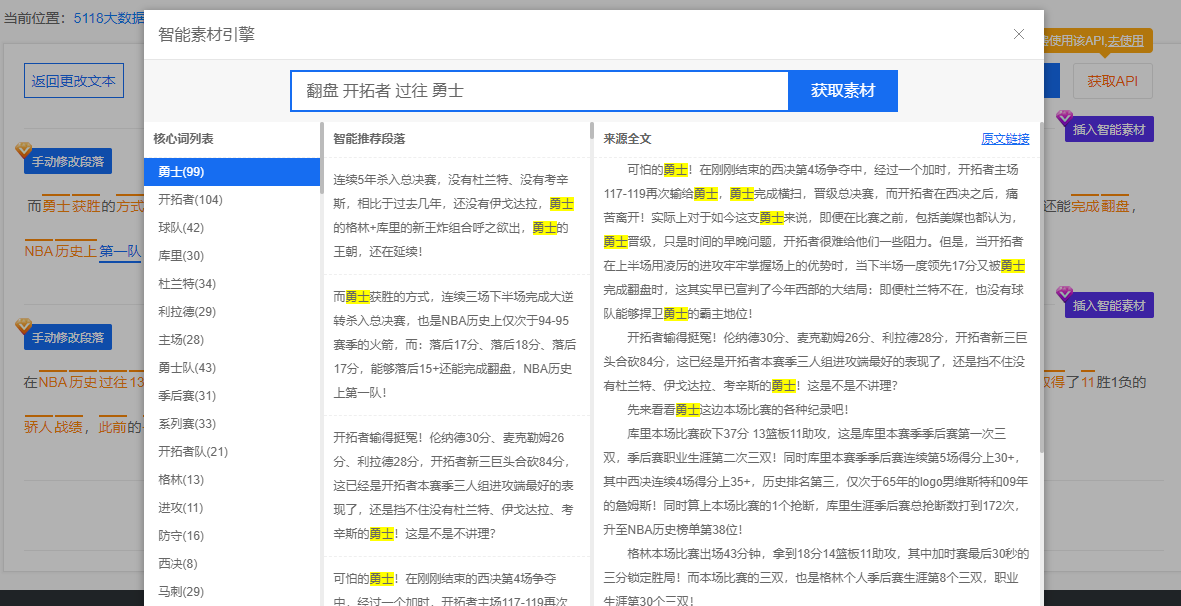Screen dimensions: 1181x606
Task: Select 智能推荐段落 paragraph starting 开拓者输得挺冤
Action: 456,486
